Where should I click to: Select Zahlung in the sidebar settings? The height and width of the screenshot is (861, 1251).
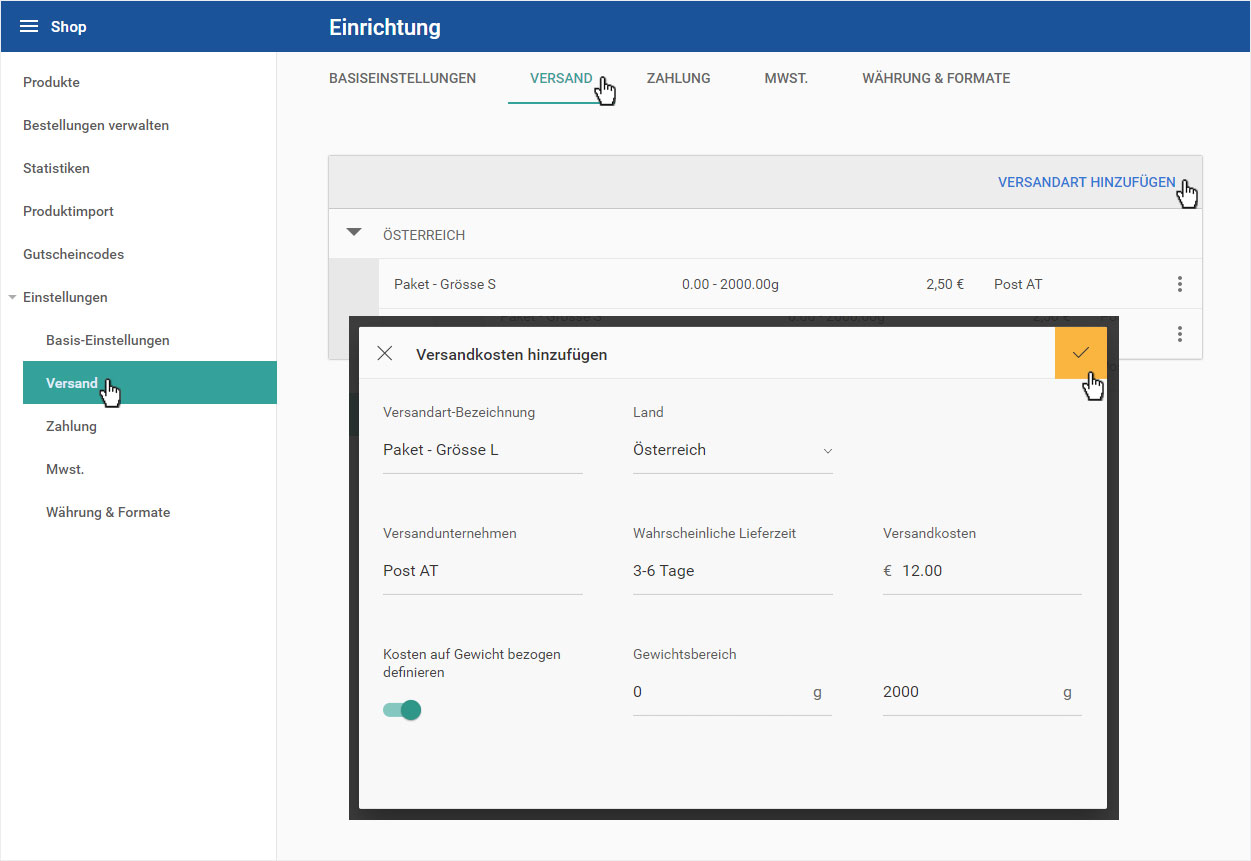[x=71, y=426]
